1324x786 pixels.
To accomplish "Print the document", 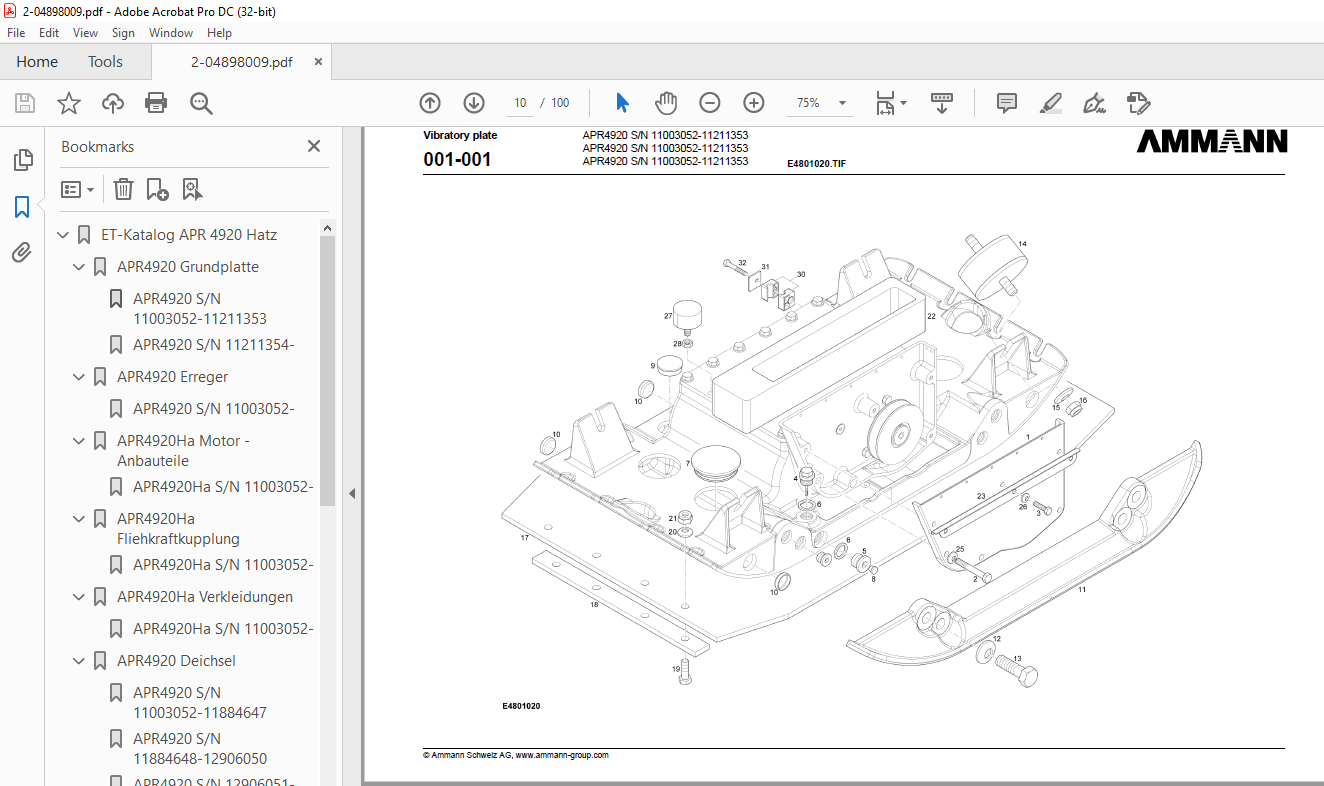I will (156, 103).
